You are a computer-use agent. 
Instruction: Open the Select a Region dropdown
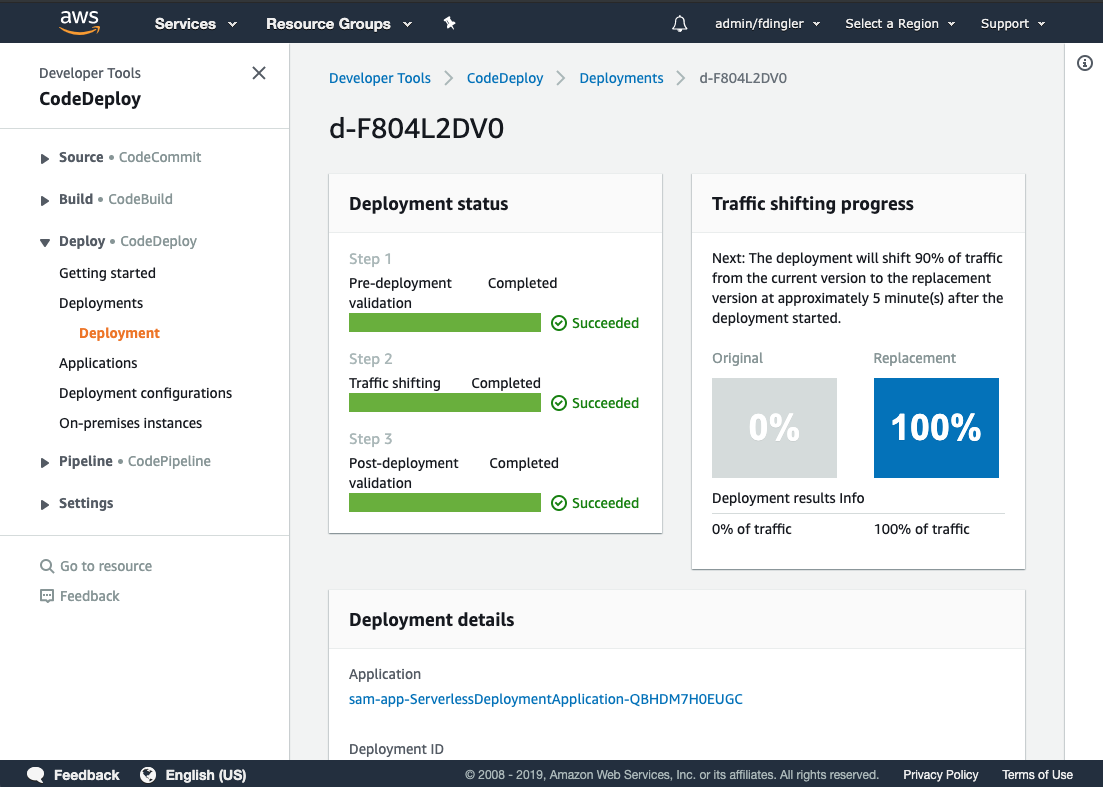[x=900, y=24]
